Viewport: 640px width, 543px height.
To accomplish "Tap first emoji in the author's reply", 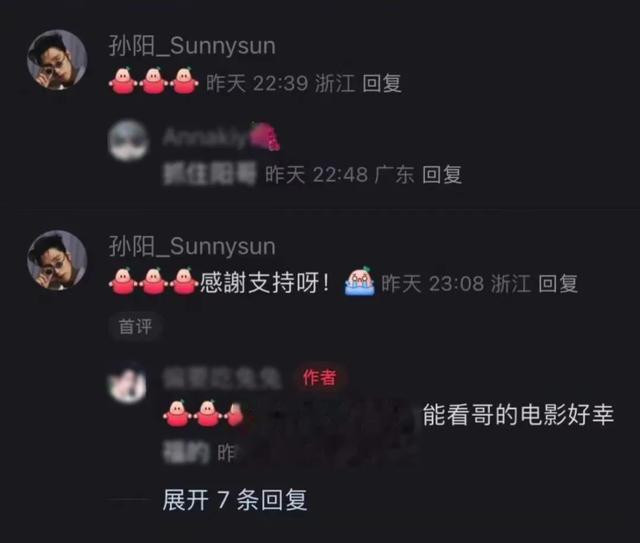I will coord(177,413).
